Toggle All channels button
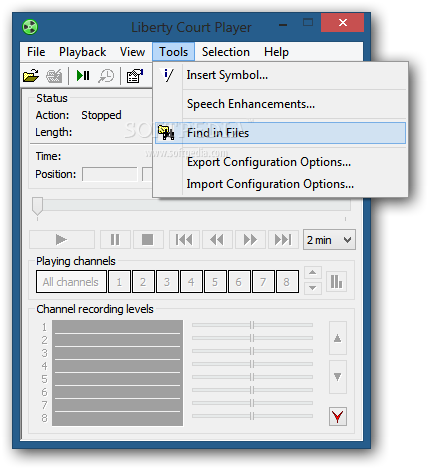429x469 pixels. coord(71,282)
